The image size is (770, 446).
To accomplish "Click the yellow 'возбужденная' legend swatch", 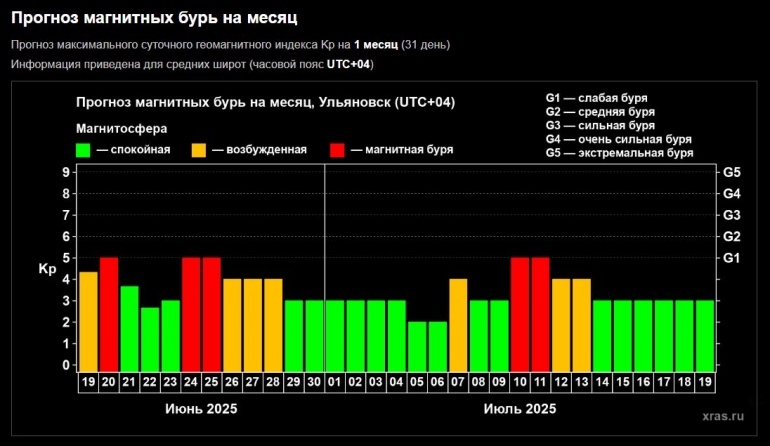I will (x=199, y=150).
